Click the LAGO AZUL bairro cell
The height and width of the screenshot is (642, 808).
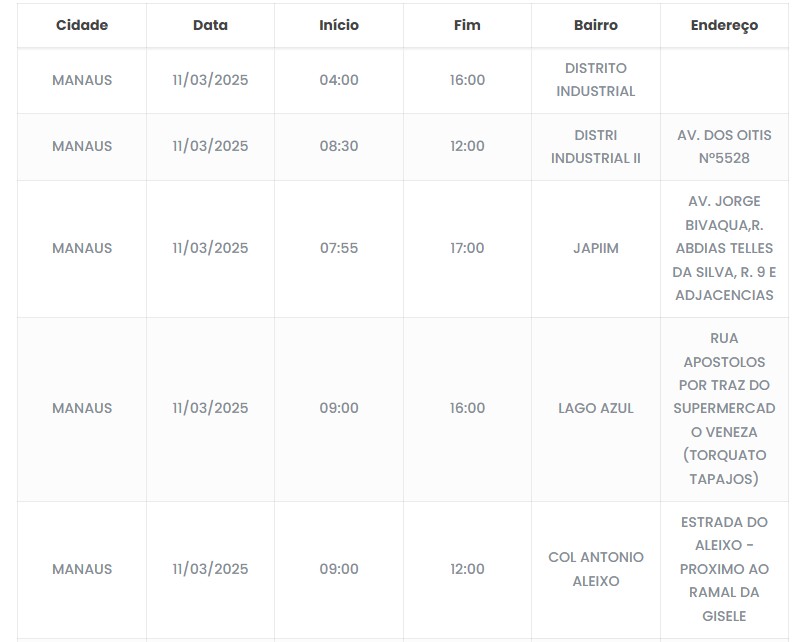pyautogui.click(x=596, y=408)
